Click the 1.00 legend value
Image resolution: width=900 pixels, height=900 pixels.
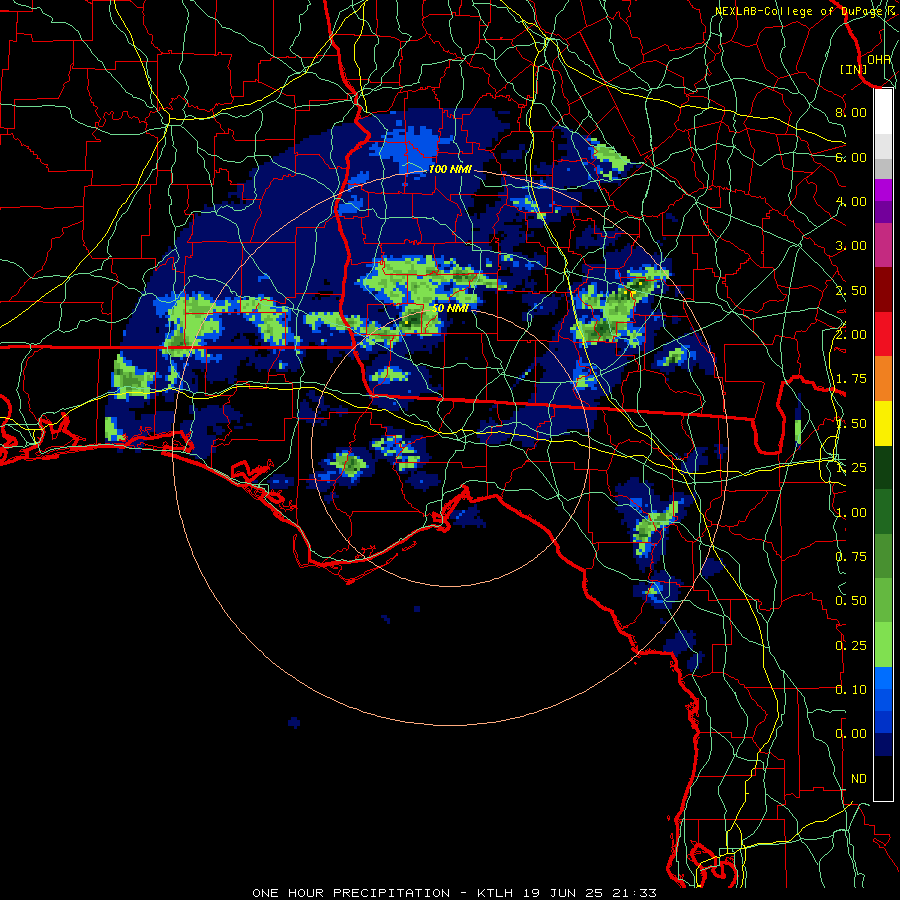coord(851,513)
